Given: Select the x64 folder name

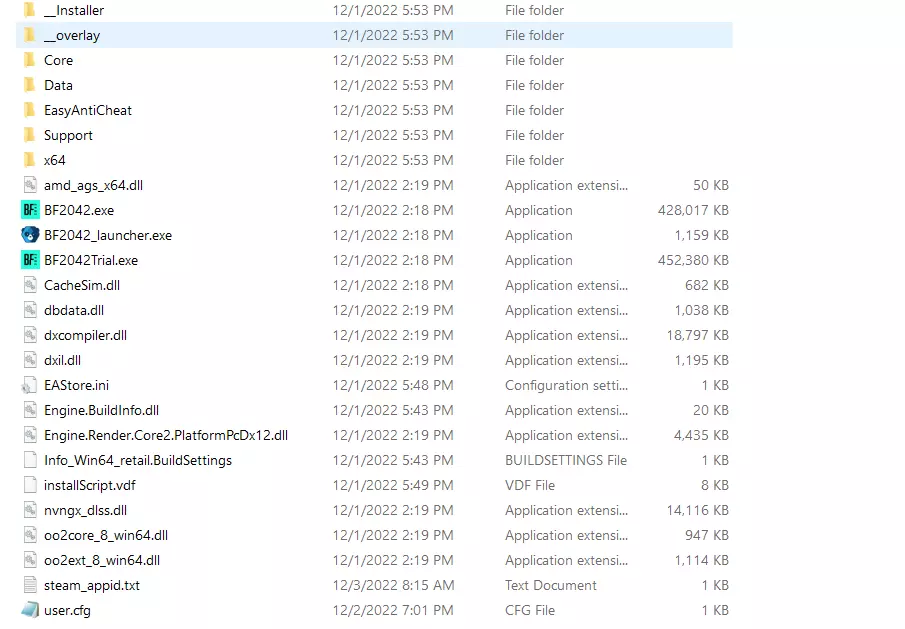Looking at the screenshot, I should pos(55,160).
